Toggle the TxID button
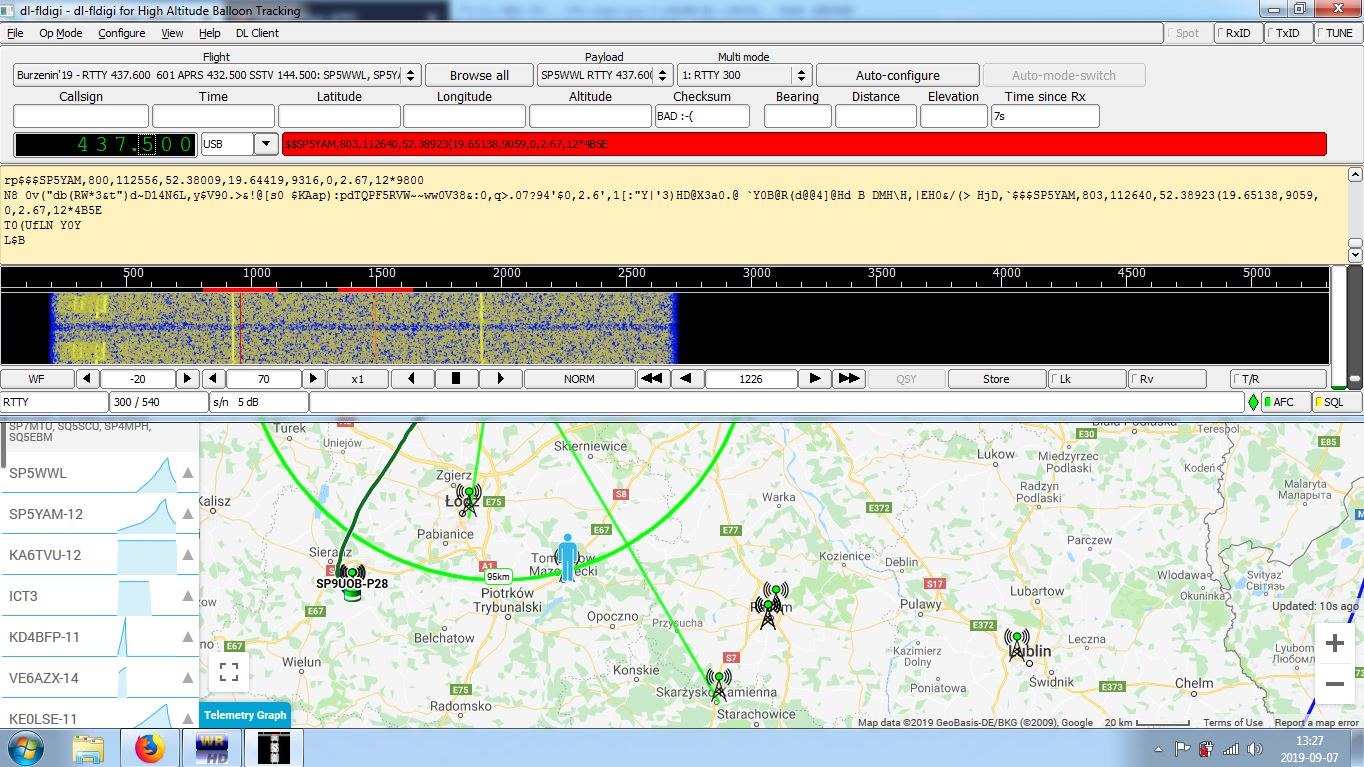The width and height of the screenshot is (1364, 767). point(1287,33)
